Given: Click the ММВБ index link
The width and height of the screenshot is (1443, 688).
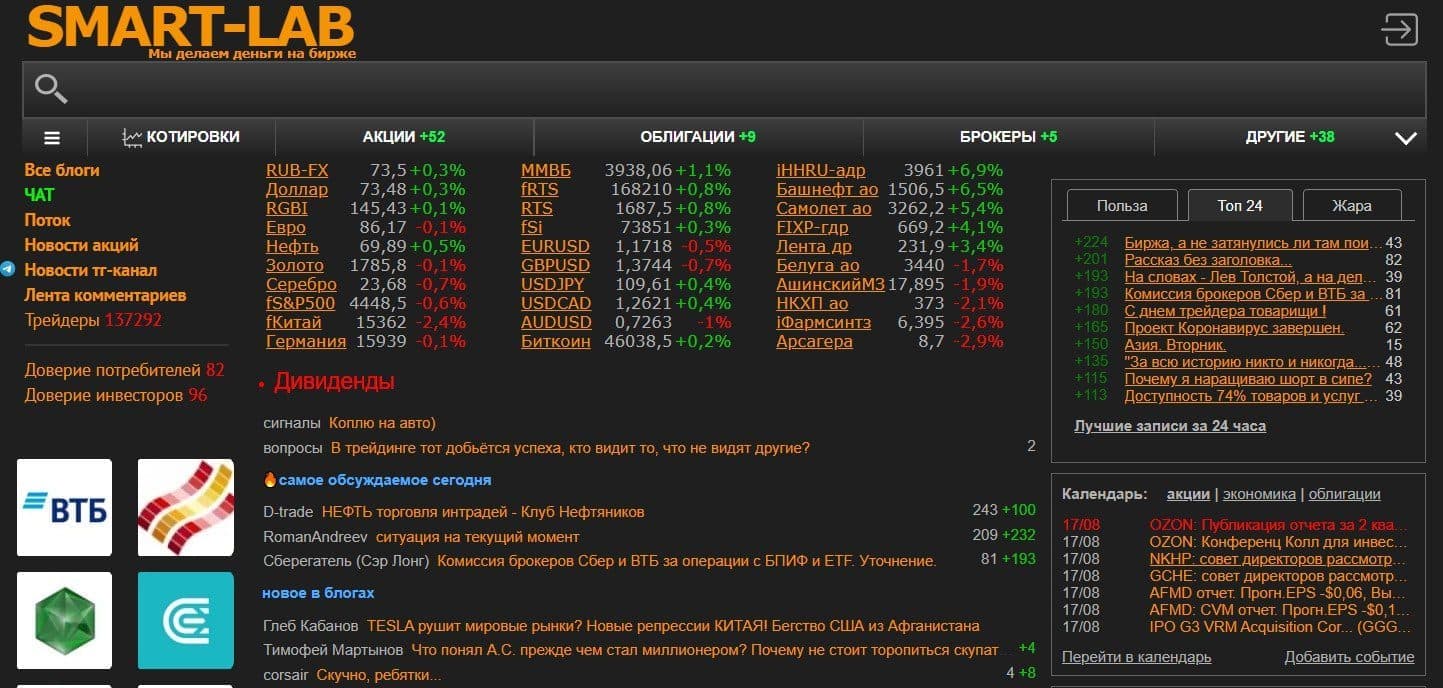Looking at the screenshot, I should (x=546, y=170).
